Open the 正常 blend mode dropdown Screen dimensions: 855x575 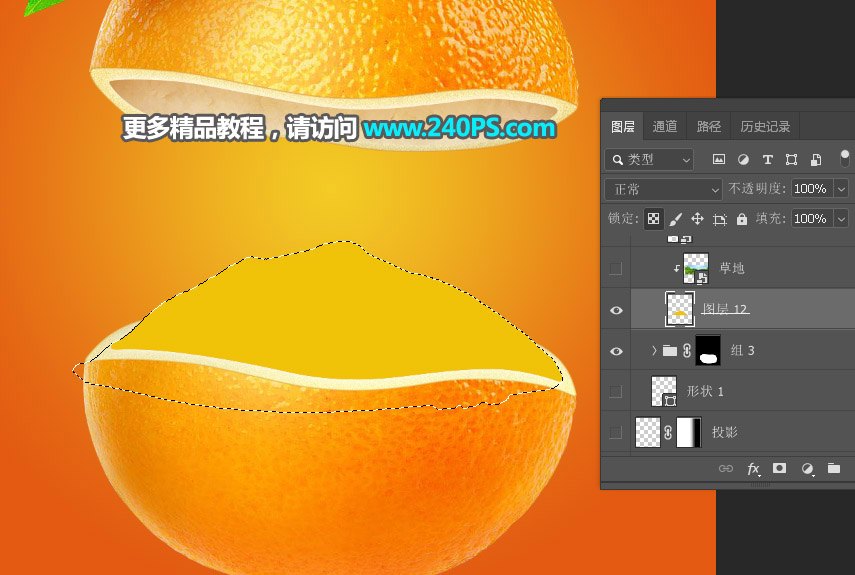coord(663,190)
